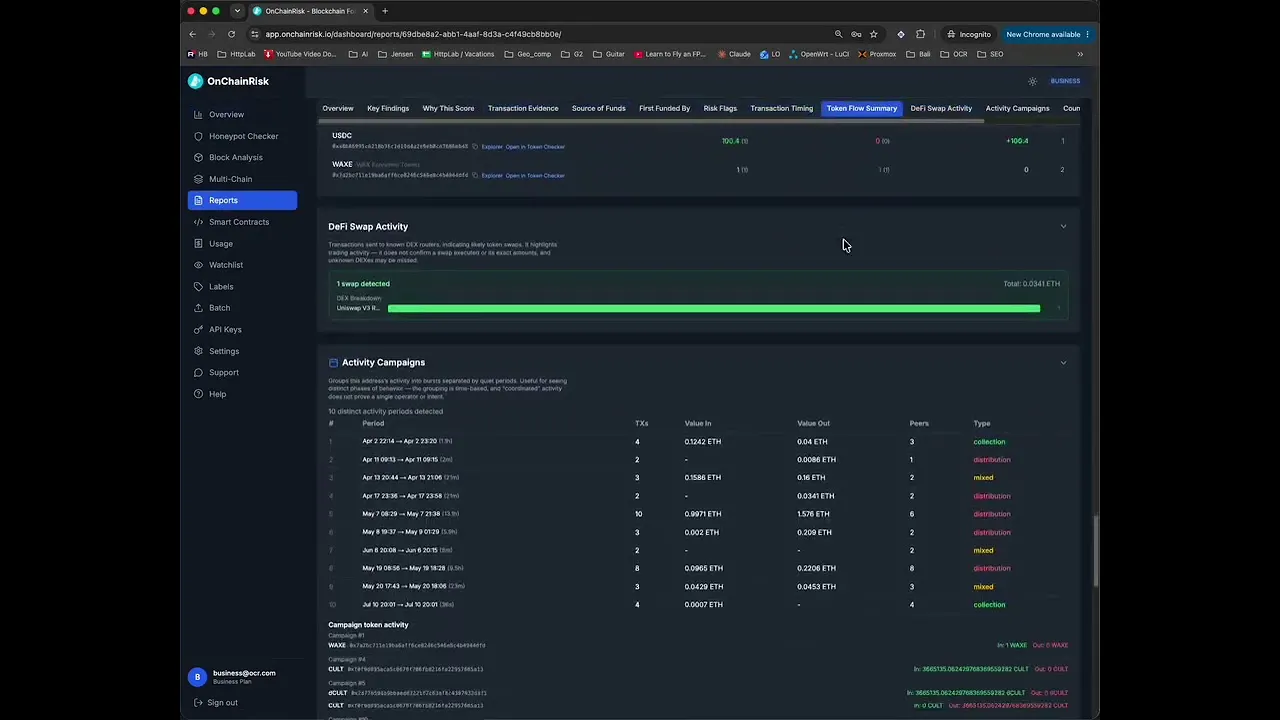1280x720 pixels.
Task: Open the report Overview tab
Action: (x=338, y=108)
